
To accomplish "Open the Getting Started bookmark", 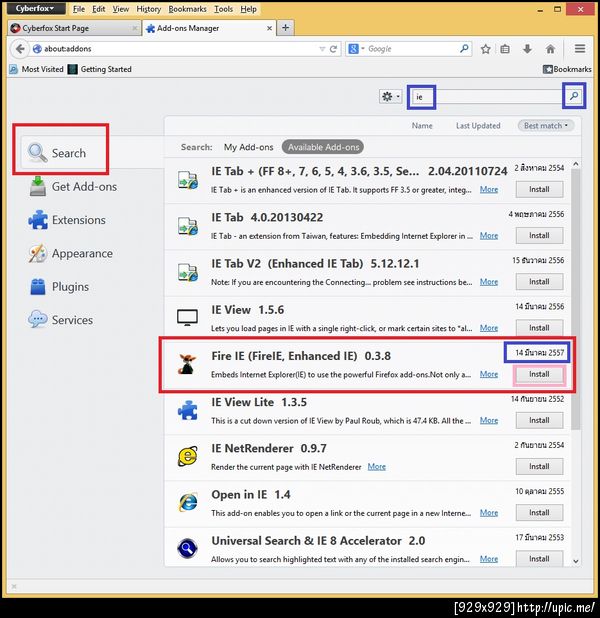I will click(100, 69).
